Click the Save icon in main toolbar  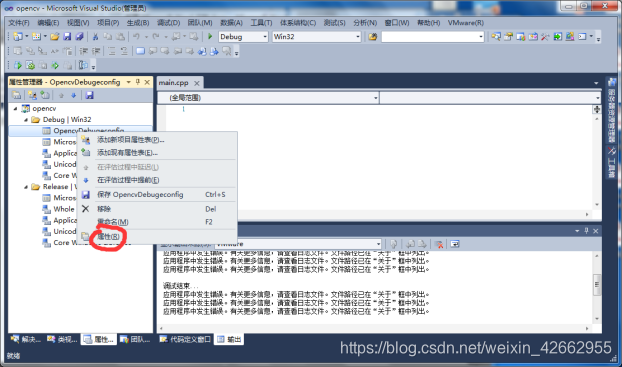[67, 37]
